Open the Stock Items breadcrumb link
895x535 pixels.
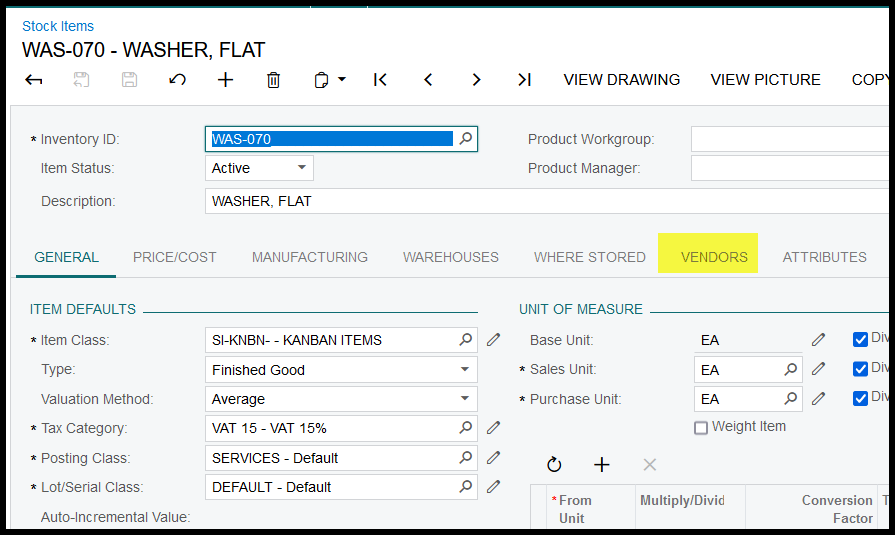[x=58, y=27]
